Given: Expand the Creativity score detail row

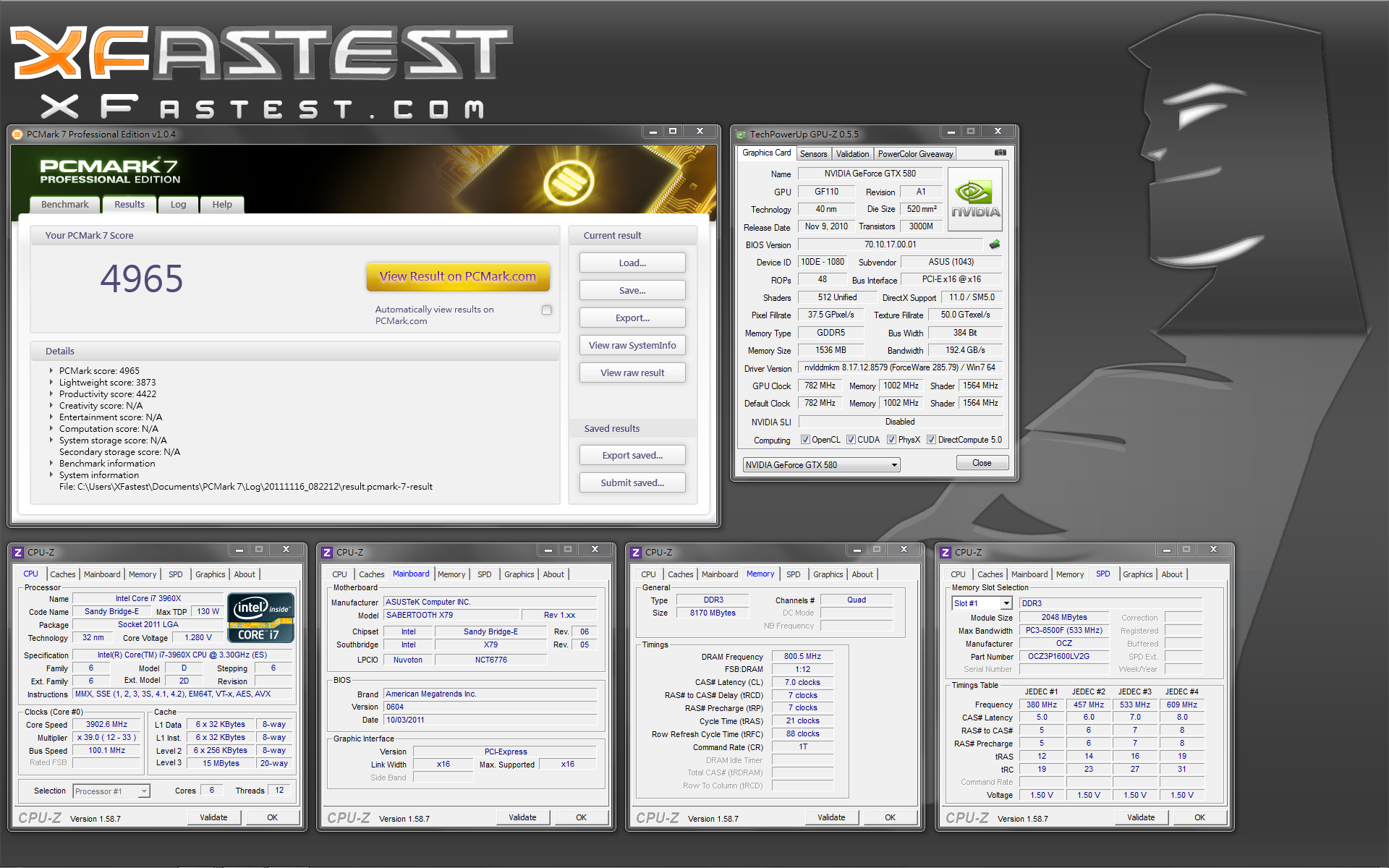Looking at the screenshot, I should point(51,405).
